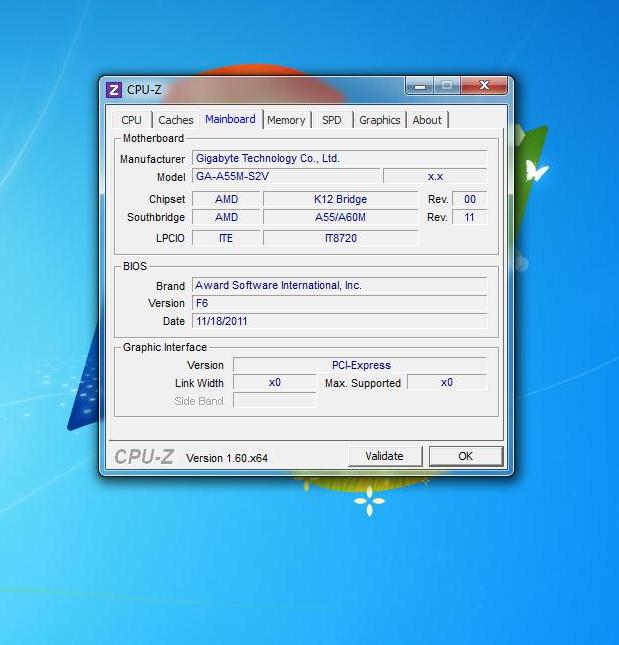Screen dimensions: 619x645
Task: Switch to the Memory tab
Action: [286, 120]
